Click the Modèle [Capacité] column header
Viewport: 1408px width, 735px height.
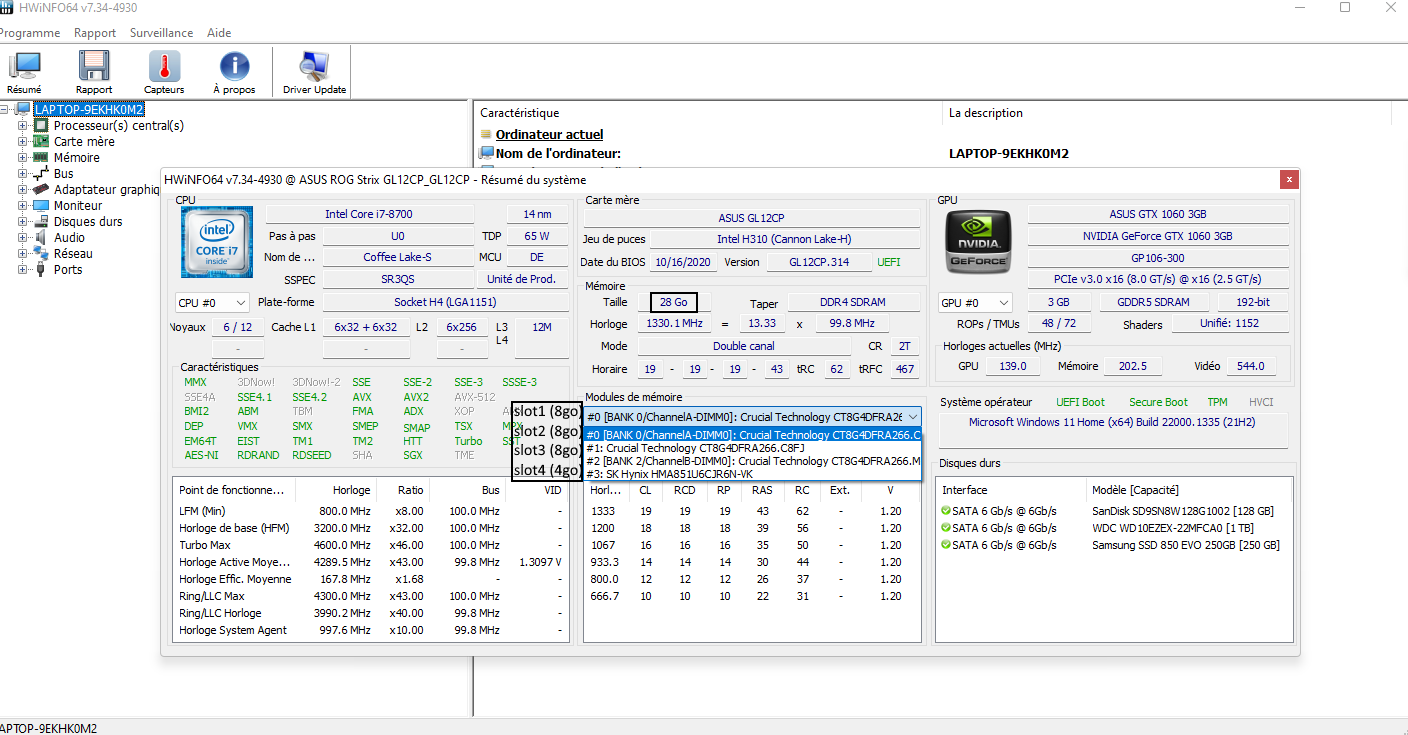(x=1187, y=490)
